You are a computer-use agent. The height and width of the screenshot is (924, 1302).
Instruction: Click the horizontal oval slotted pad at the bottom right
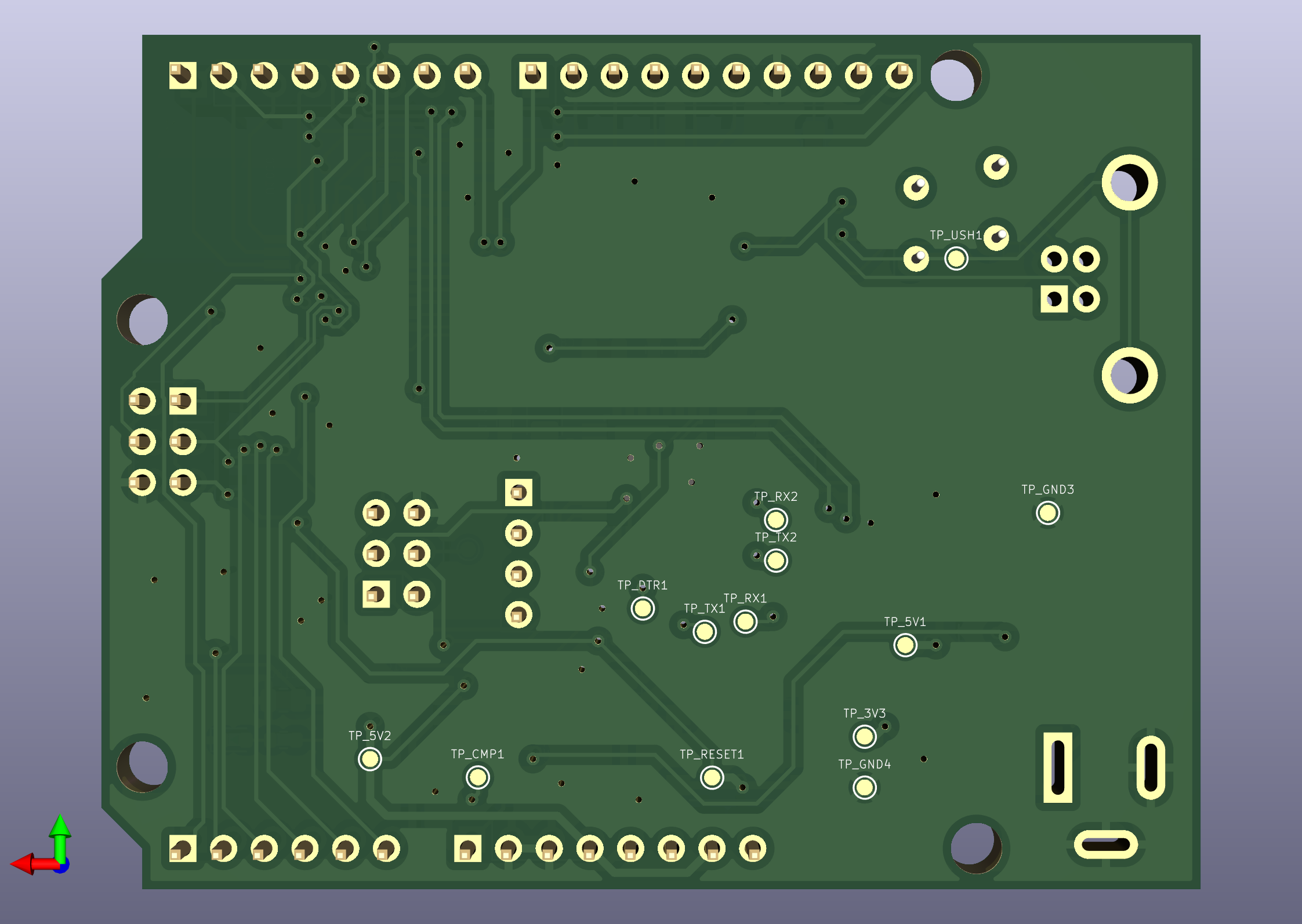[x=1106, y=845]
